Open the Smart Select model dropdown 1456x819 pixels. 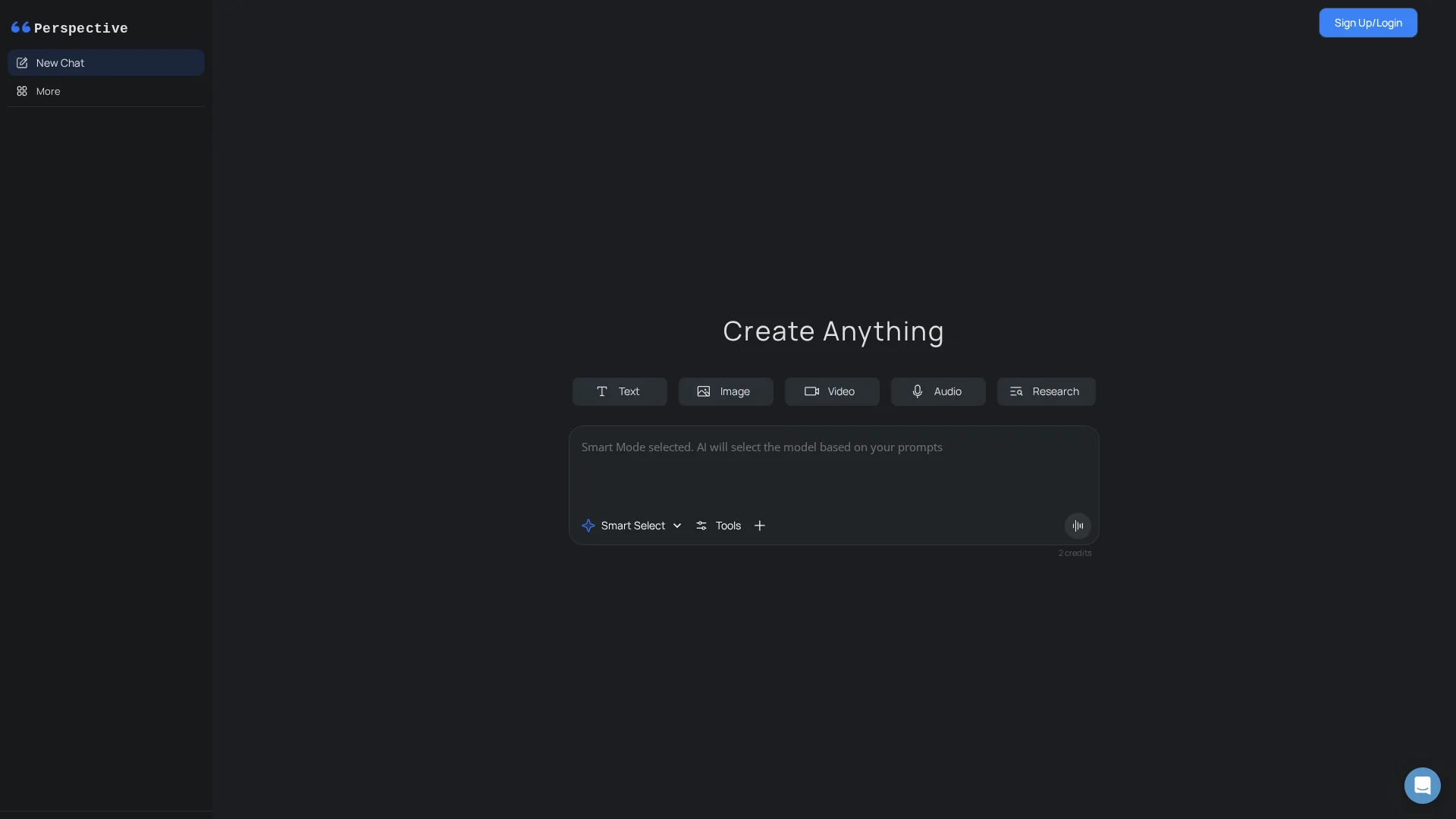tap(632, 526)
